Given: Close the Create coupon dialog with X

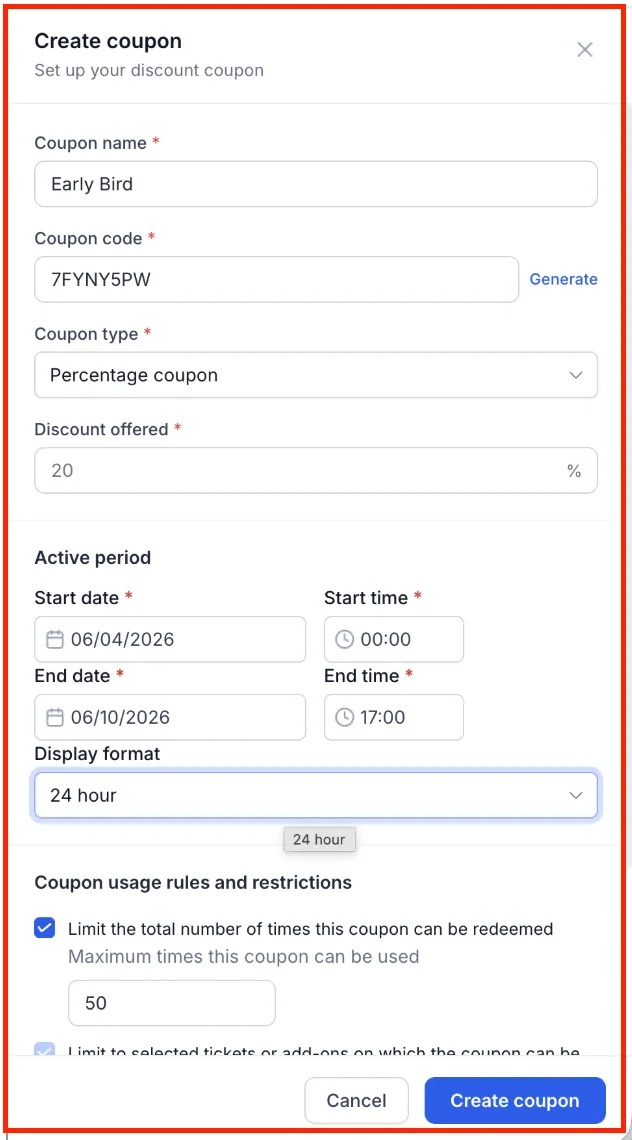Looking at the screenshot, I should coord(585,49).
